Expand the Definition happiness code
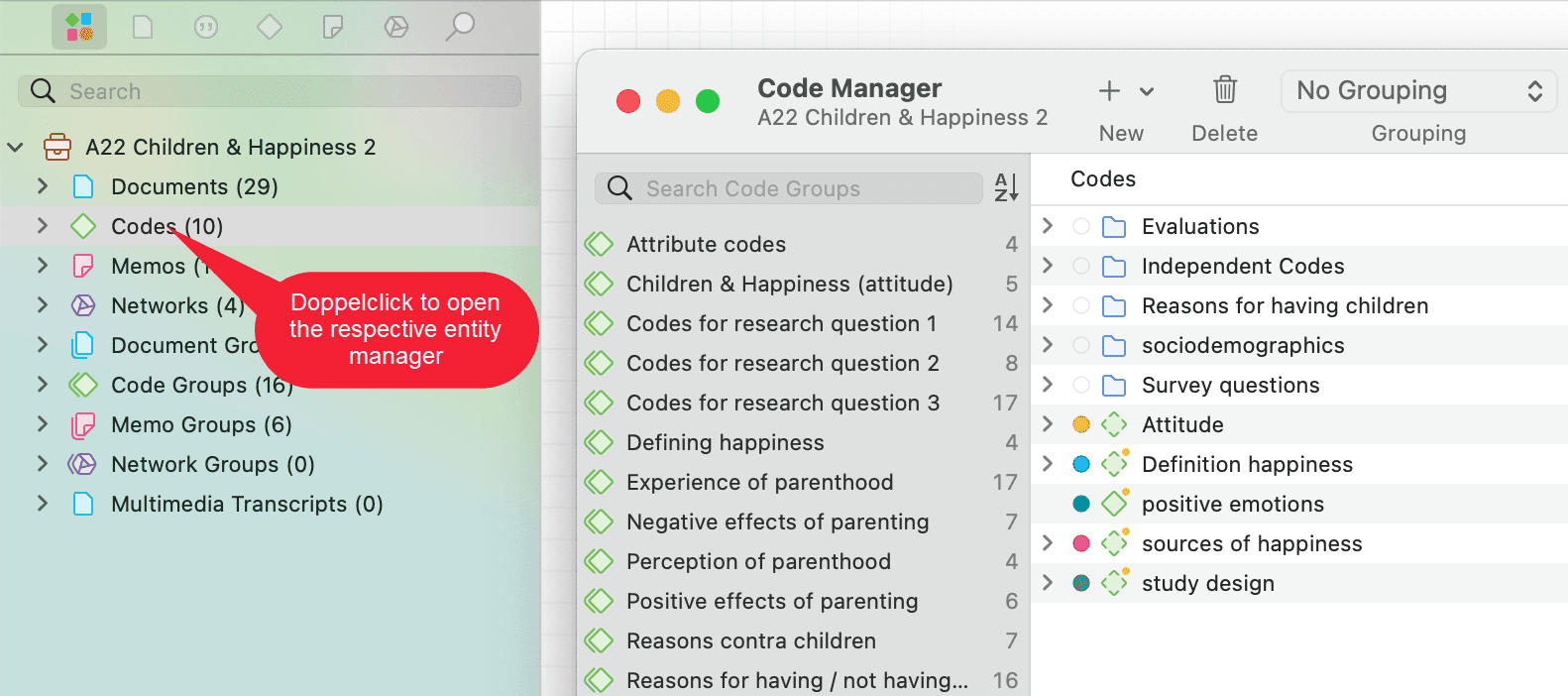Image resolution: width=1568 pixels, height=696 pixels. point(1048,464)
